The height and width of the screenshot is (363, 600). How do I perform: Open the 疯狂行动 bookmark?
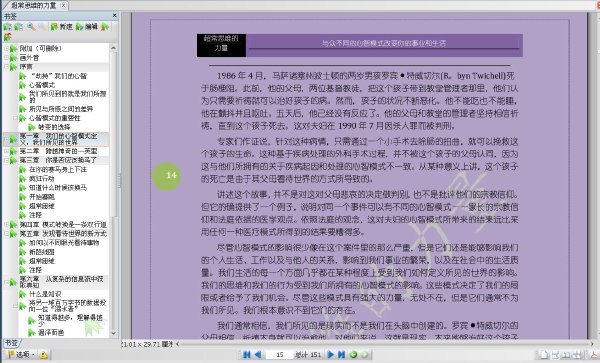(42, 179)
